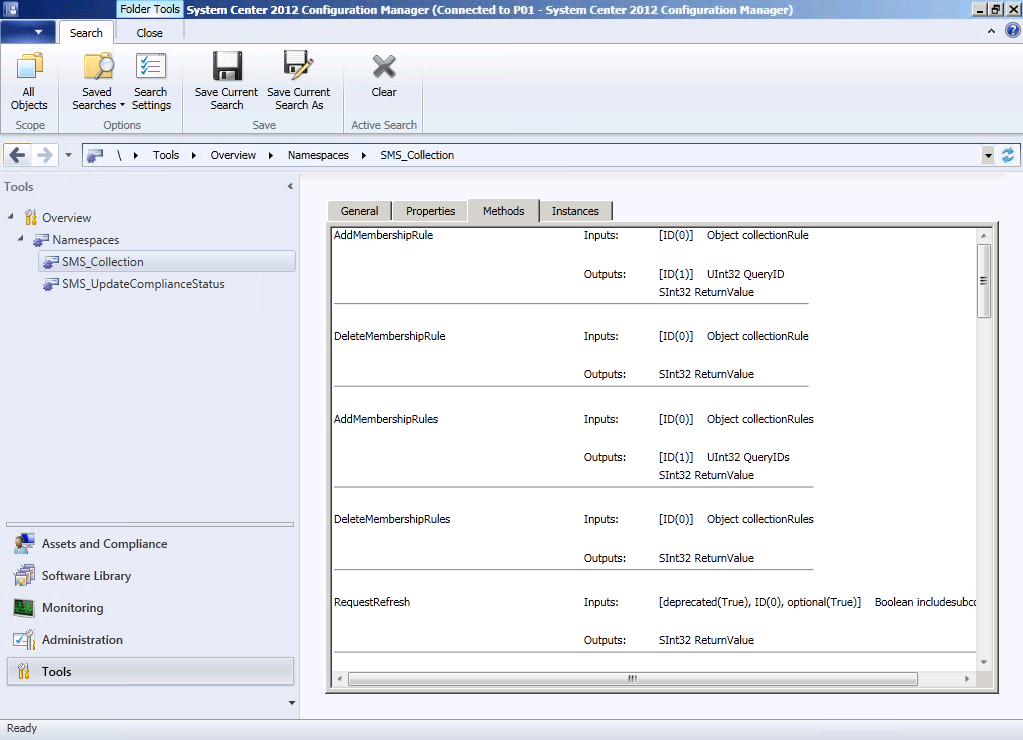
Task: Click scroll down arrow in Methods pane
Action: click(x=983, y=662)
